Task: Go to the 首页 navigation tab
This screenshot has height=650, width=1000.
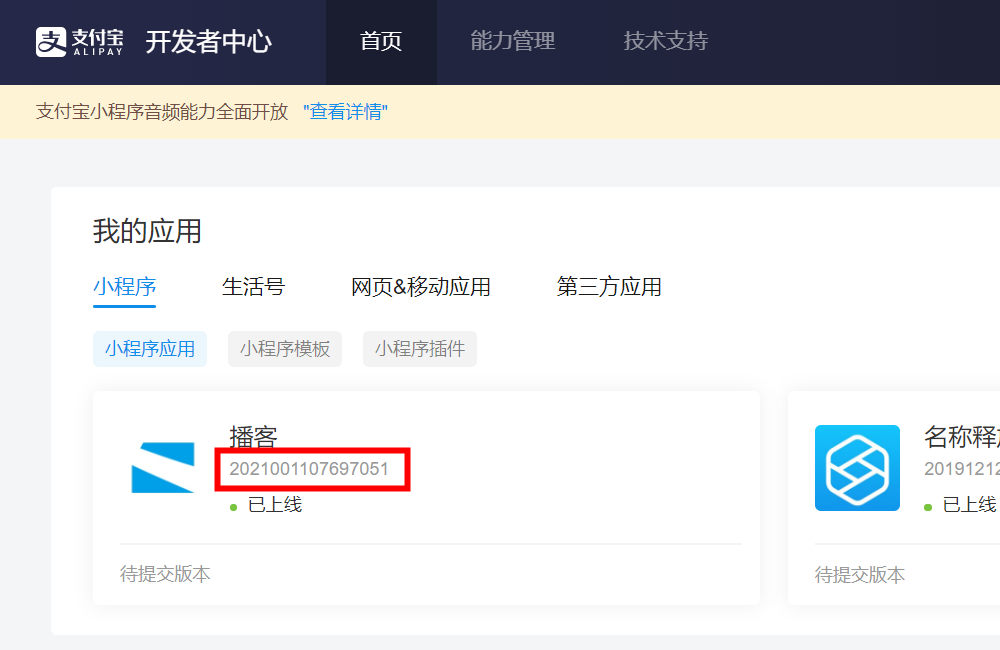Action: pyautogui.click(x=381, y=41)
